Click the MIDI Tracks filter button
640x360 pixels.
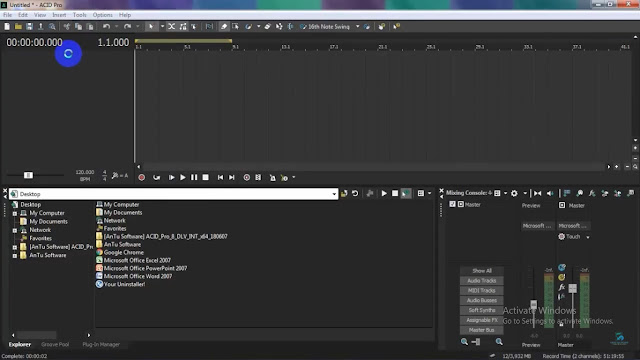(x=482, y=290)
